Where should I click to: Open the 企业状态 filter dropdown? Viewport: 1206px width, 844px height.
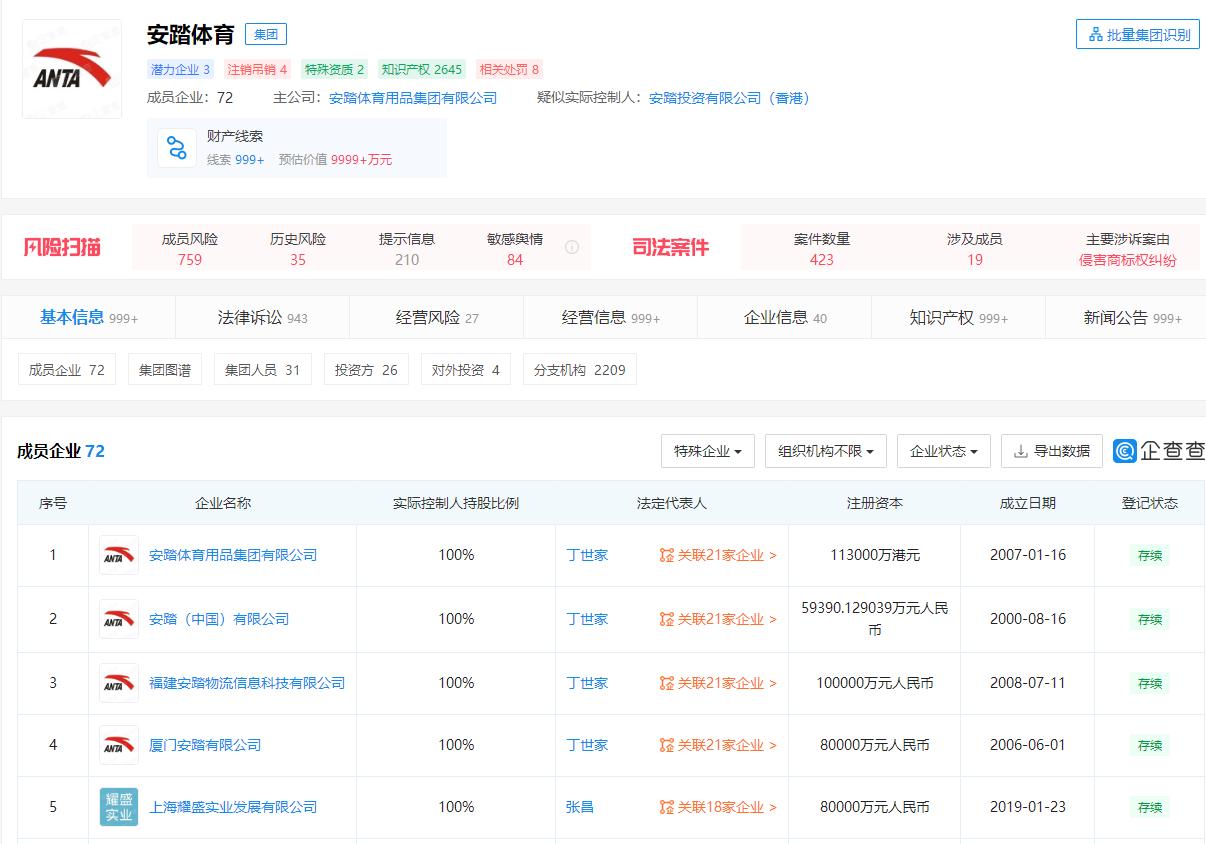tap(943, 451)
